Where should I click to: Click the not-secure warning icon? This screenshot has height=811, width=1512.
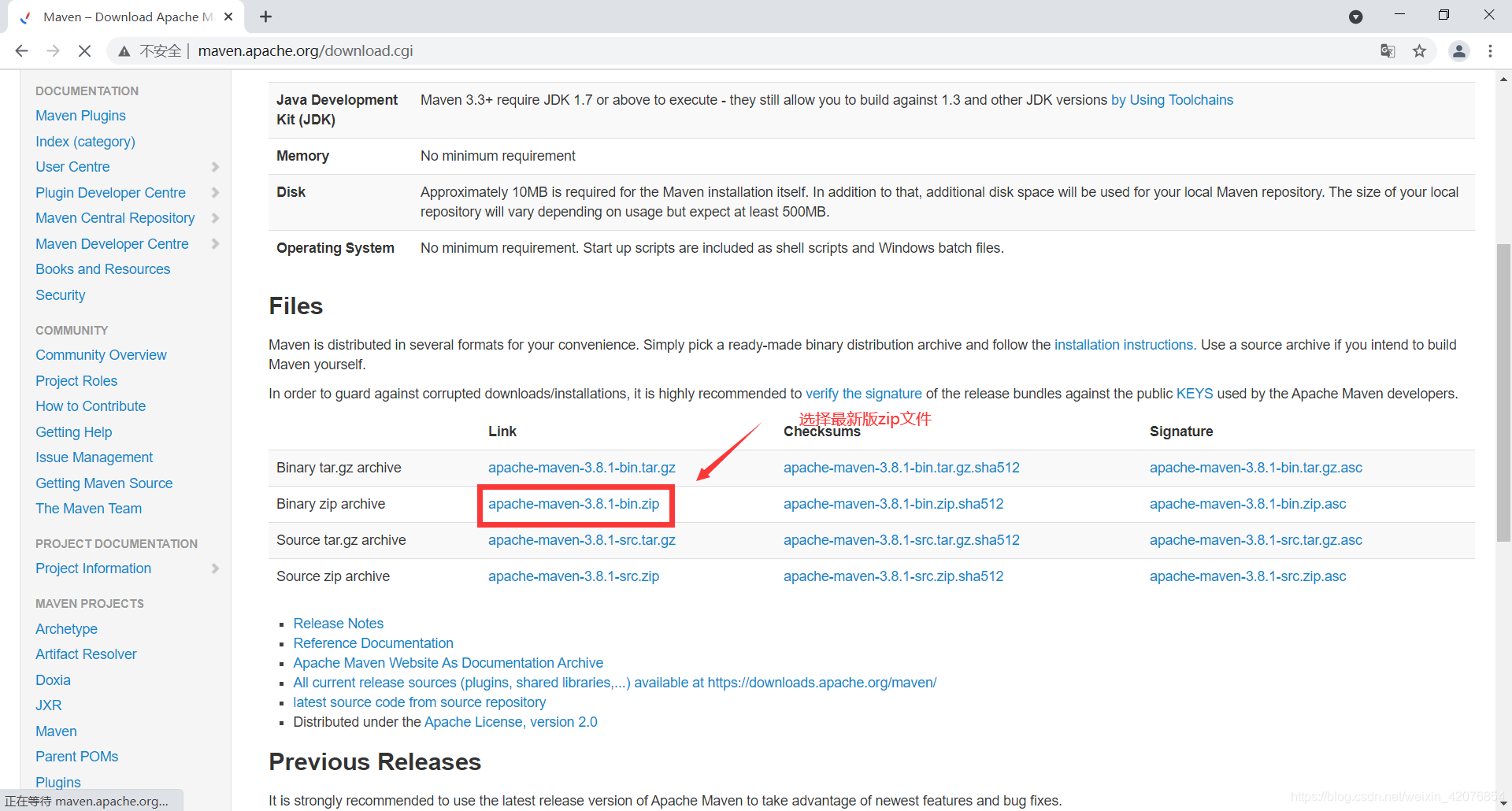tap(124, 51)
